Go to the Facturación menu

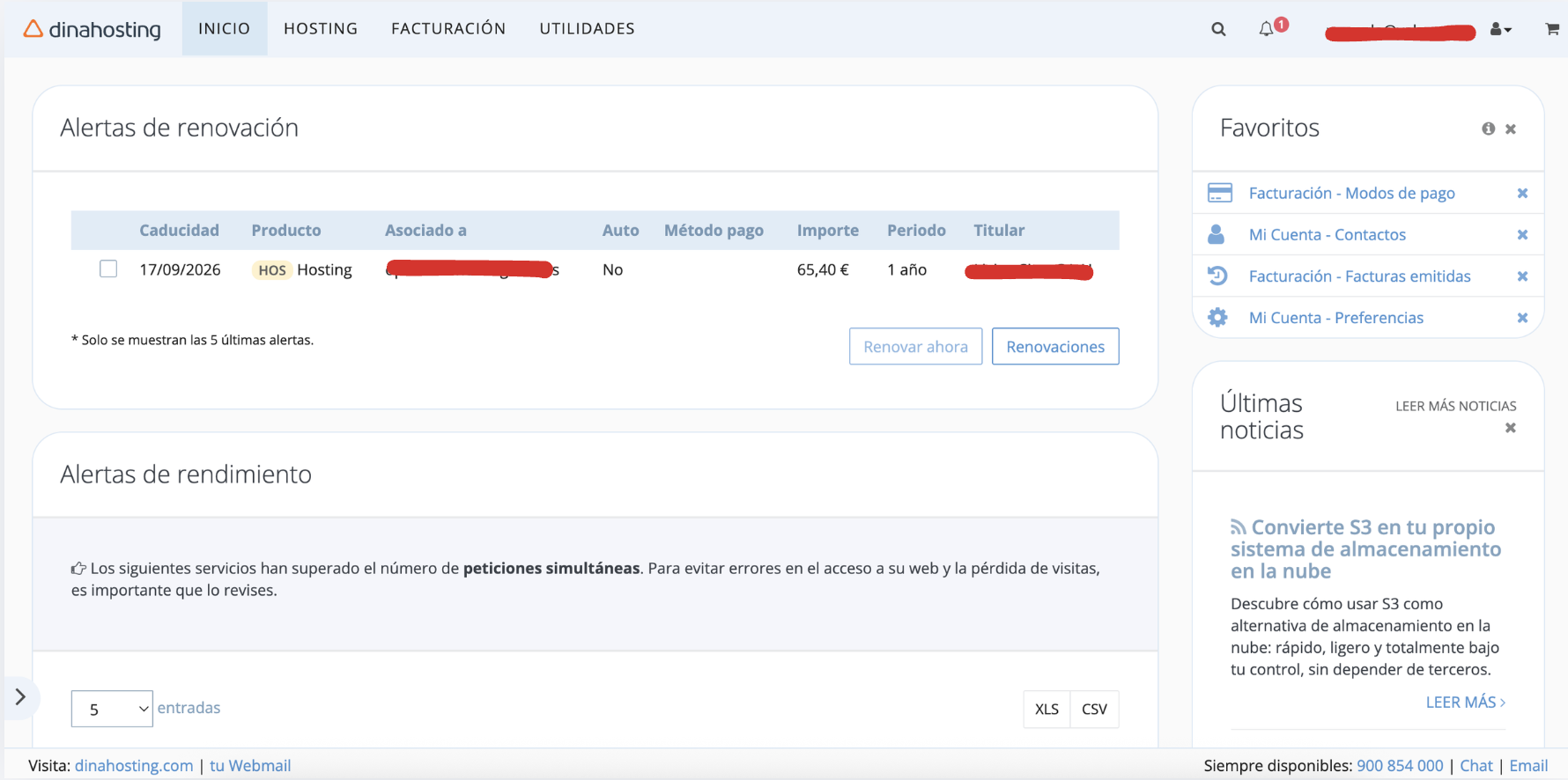click(448, 29)
